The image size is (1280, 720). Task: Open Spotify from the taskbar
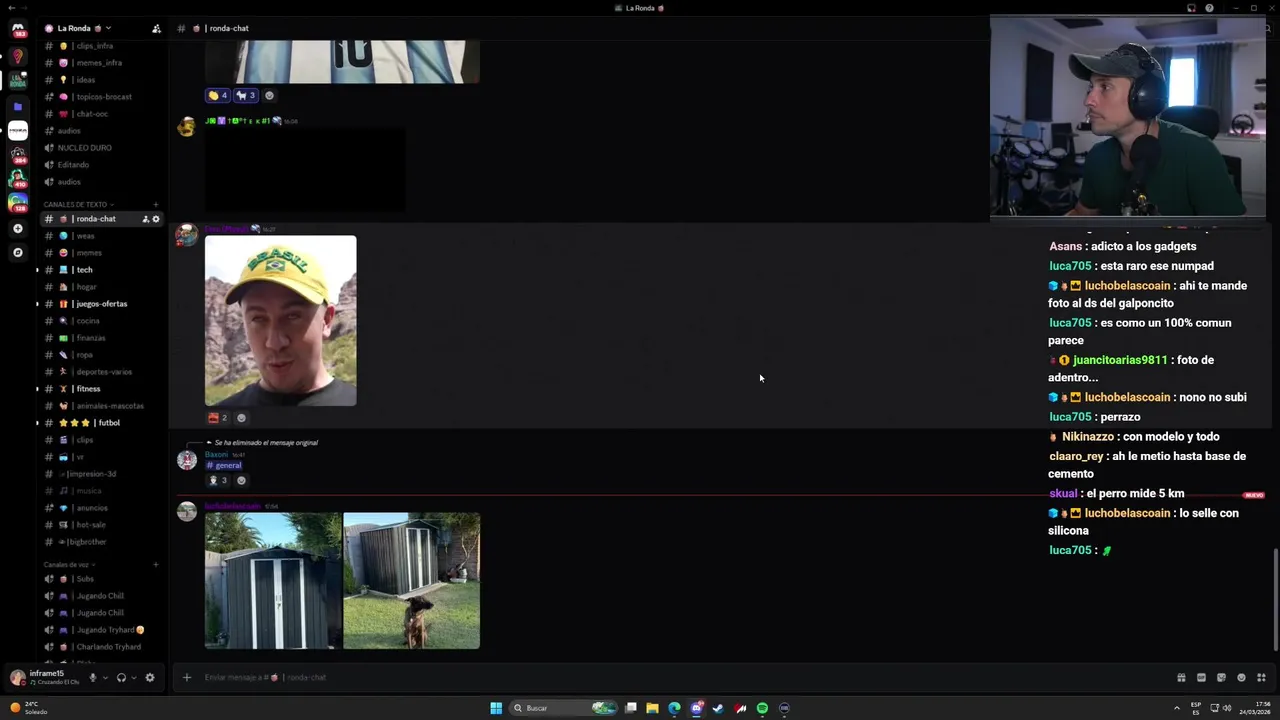[x=762, y=708]
